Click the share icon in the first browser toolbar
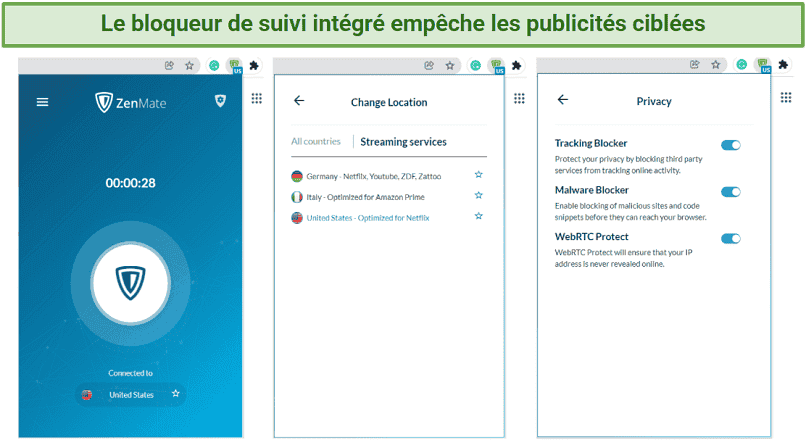 click(169, 65)
